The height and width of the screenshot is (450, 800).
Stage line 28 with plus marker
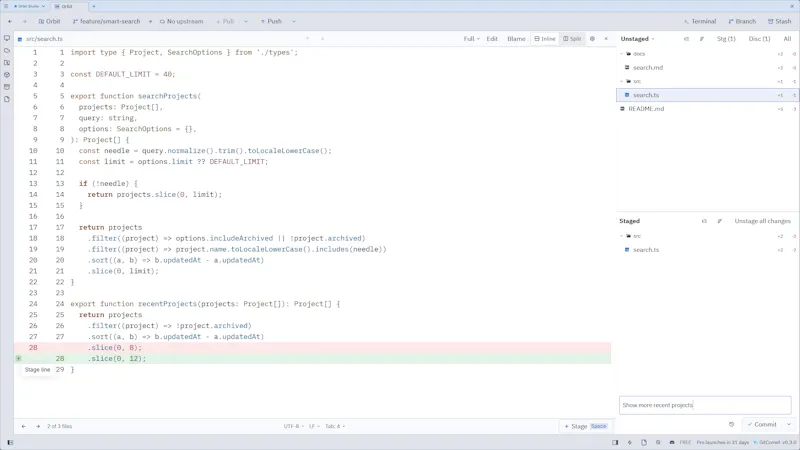coord(18,359)
